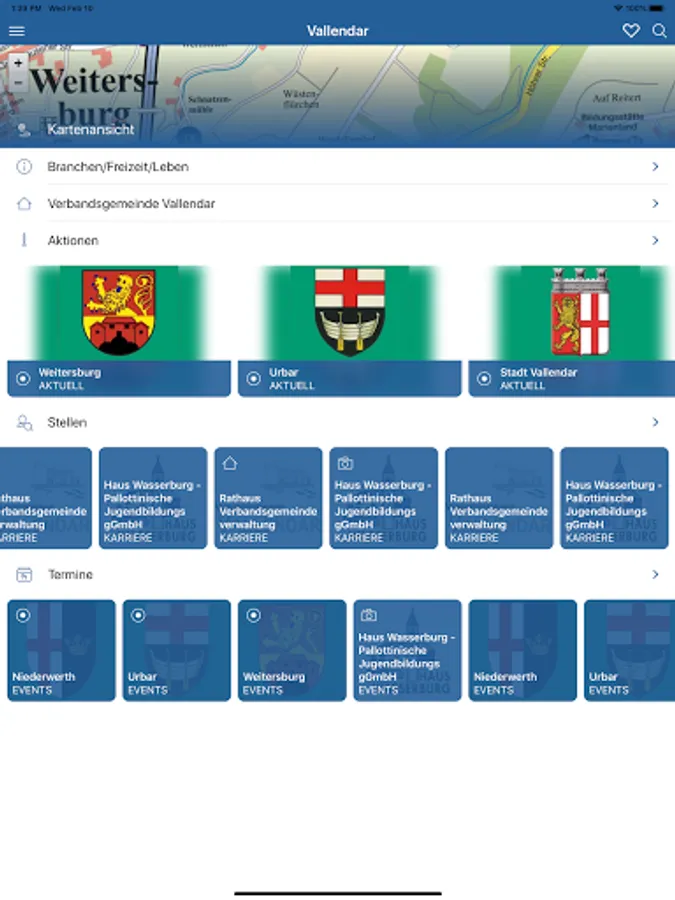Click camera icon on Haus Wasserburg Events tile
The image size is (675, 900).
pyautogui.click(x=368, y=616)
